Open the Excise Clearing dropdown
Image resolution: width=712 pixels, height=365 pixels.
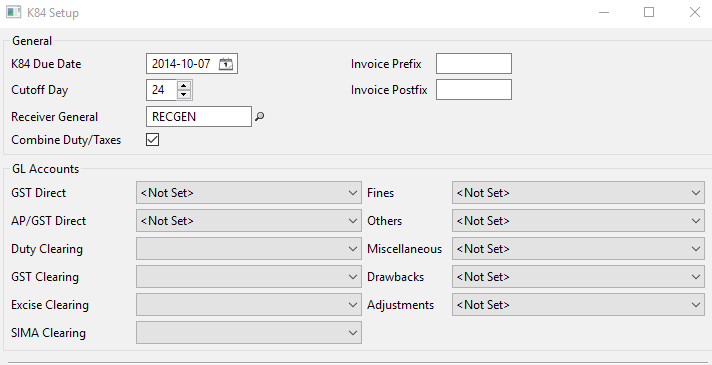point(249,305)
